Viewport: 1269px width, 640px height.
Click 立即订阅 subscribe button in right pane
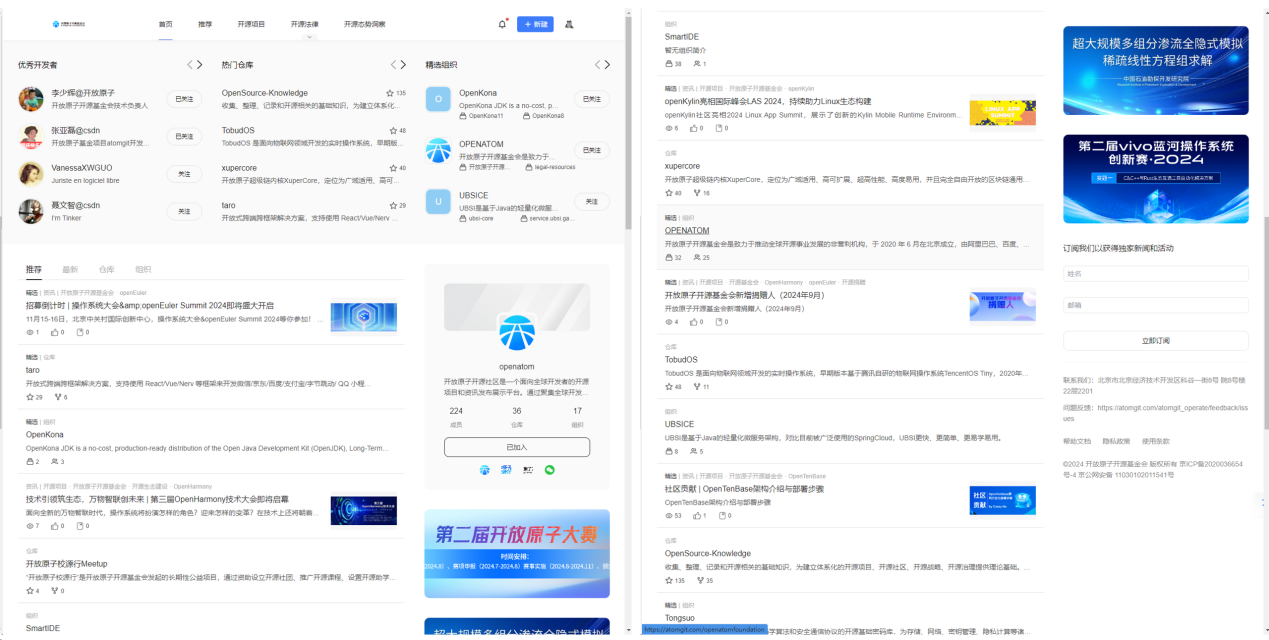(1155, 341)
